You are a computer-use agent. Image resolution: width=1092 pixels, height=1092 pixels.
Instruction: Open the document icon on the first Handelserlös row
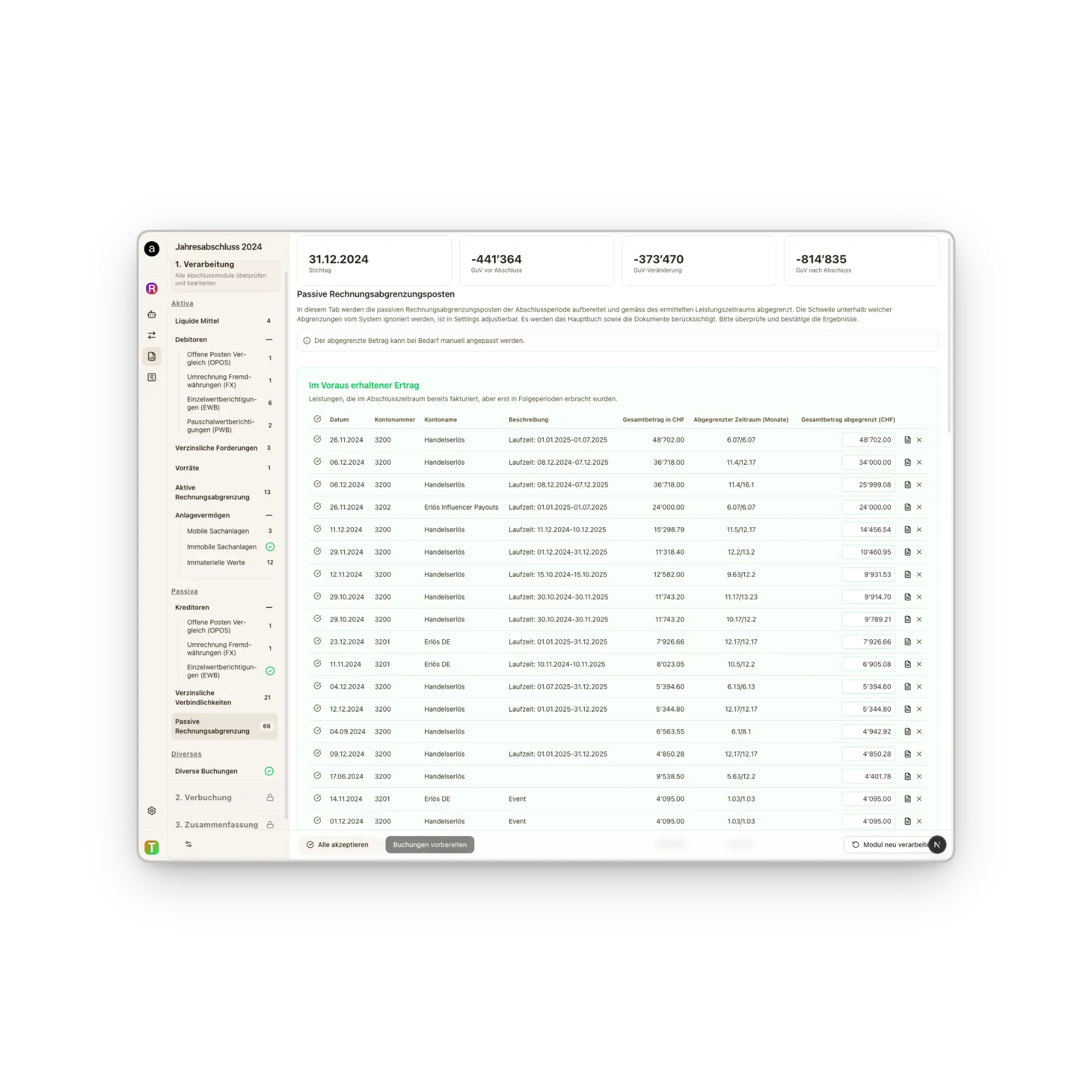tap(907, 440)
